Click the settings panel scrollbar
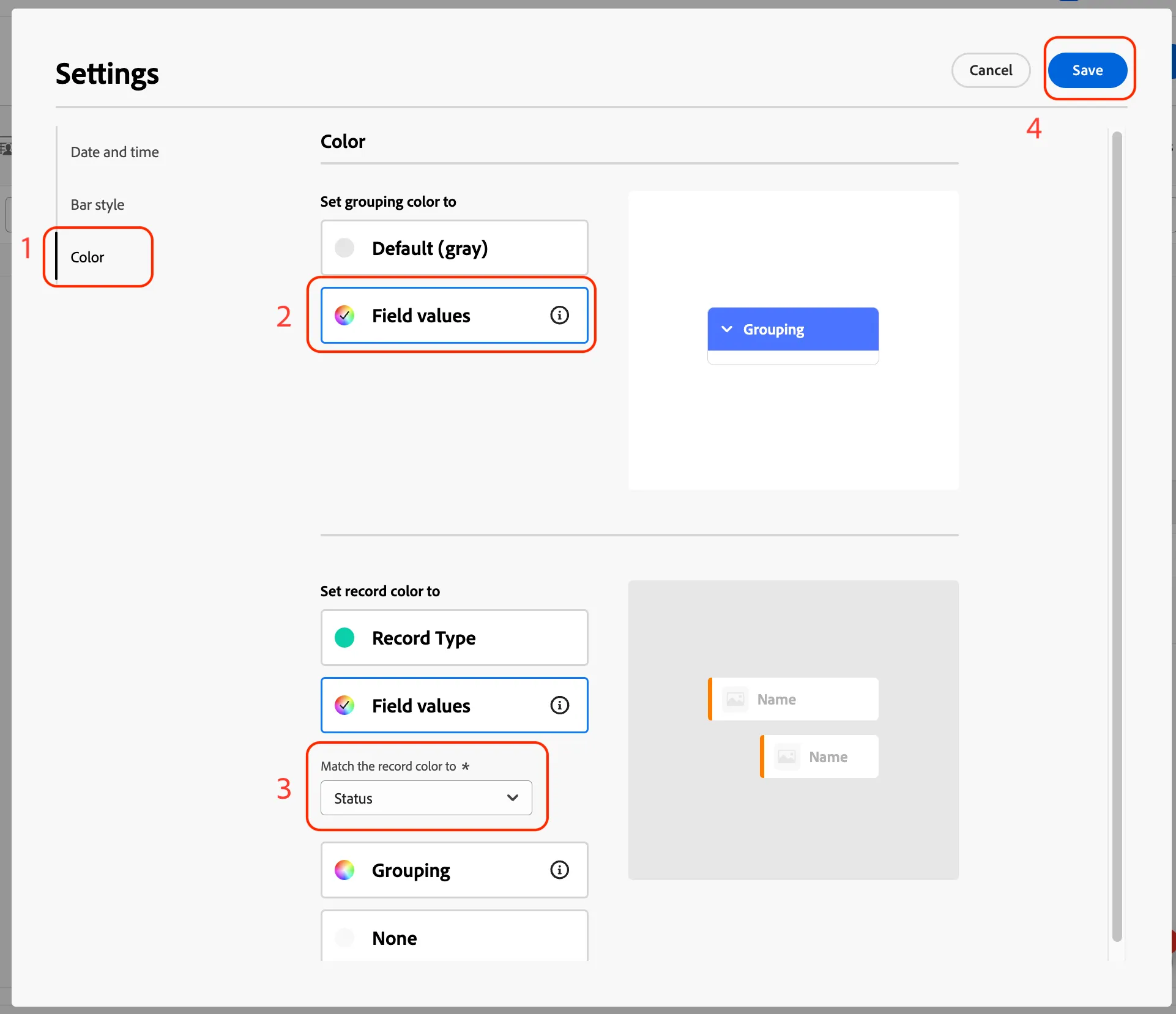This screenshot has width=1176, height=1014. (x=1117, y=536)
